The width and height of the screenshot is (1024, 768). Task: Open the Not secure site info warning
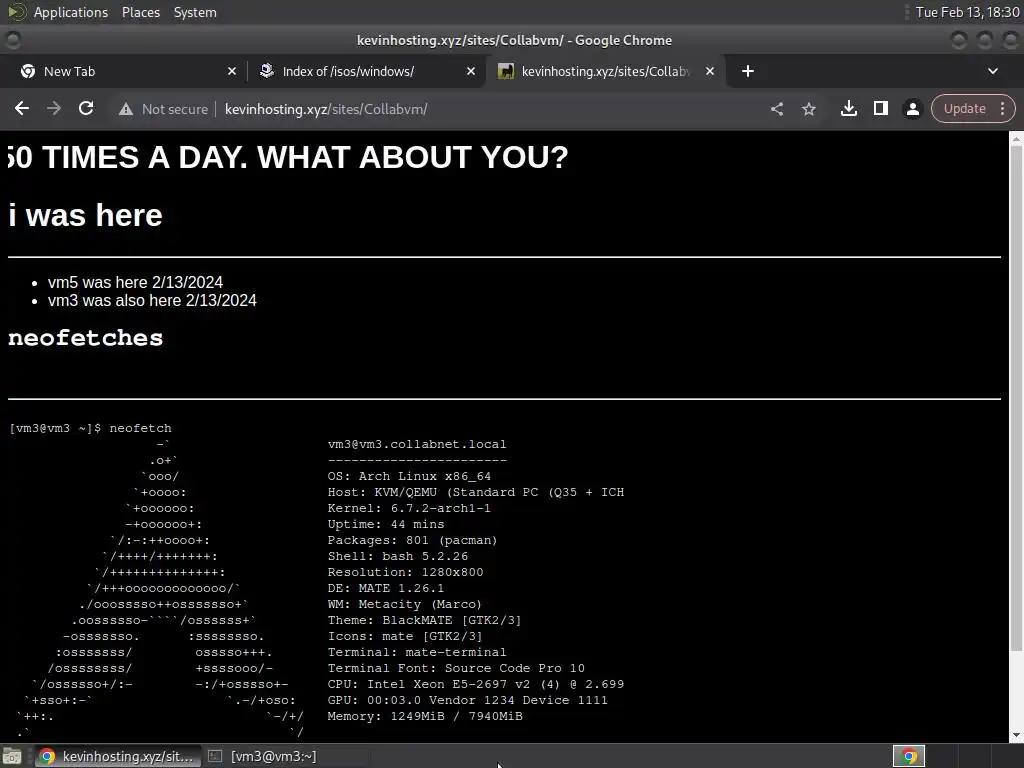(163, 109)
